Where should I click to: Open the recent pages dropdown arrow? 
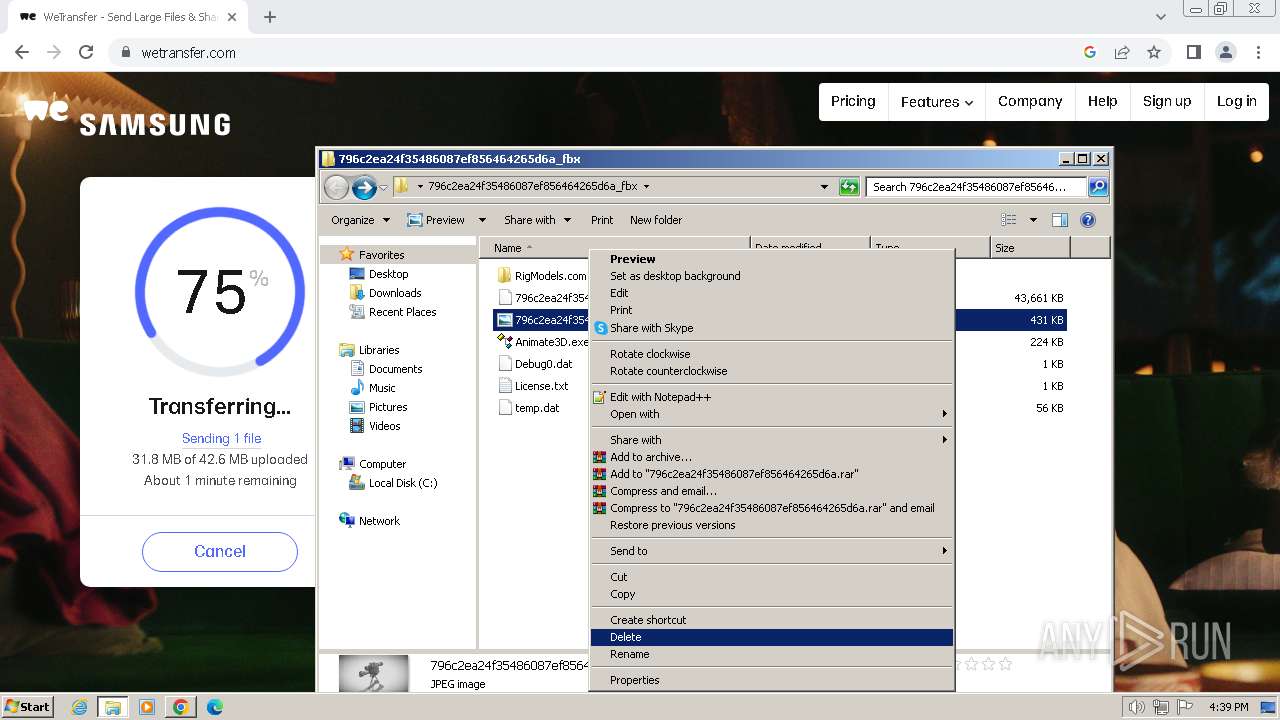pos(383,187)
